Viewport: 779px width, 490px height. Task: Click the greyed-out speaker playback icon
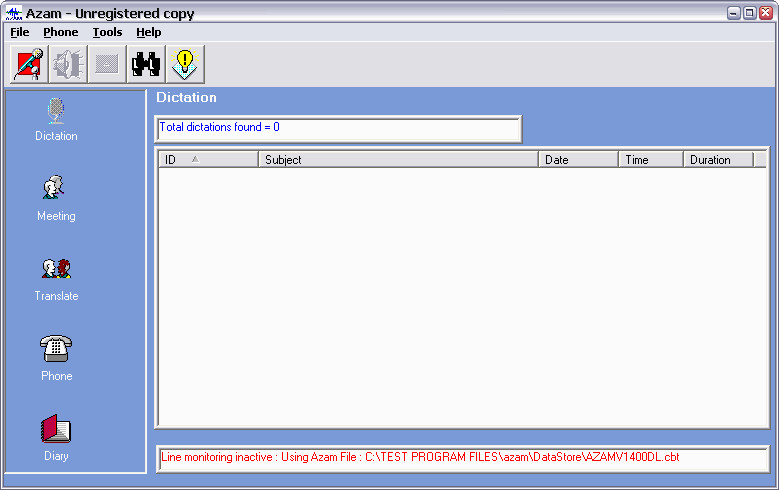click(x=68, y=64)
